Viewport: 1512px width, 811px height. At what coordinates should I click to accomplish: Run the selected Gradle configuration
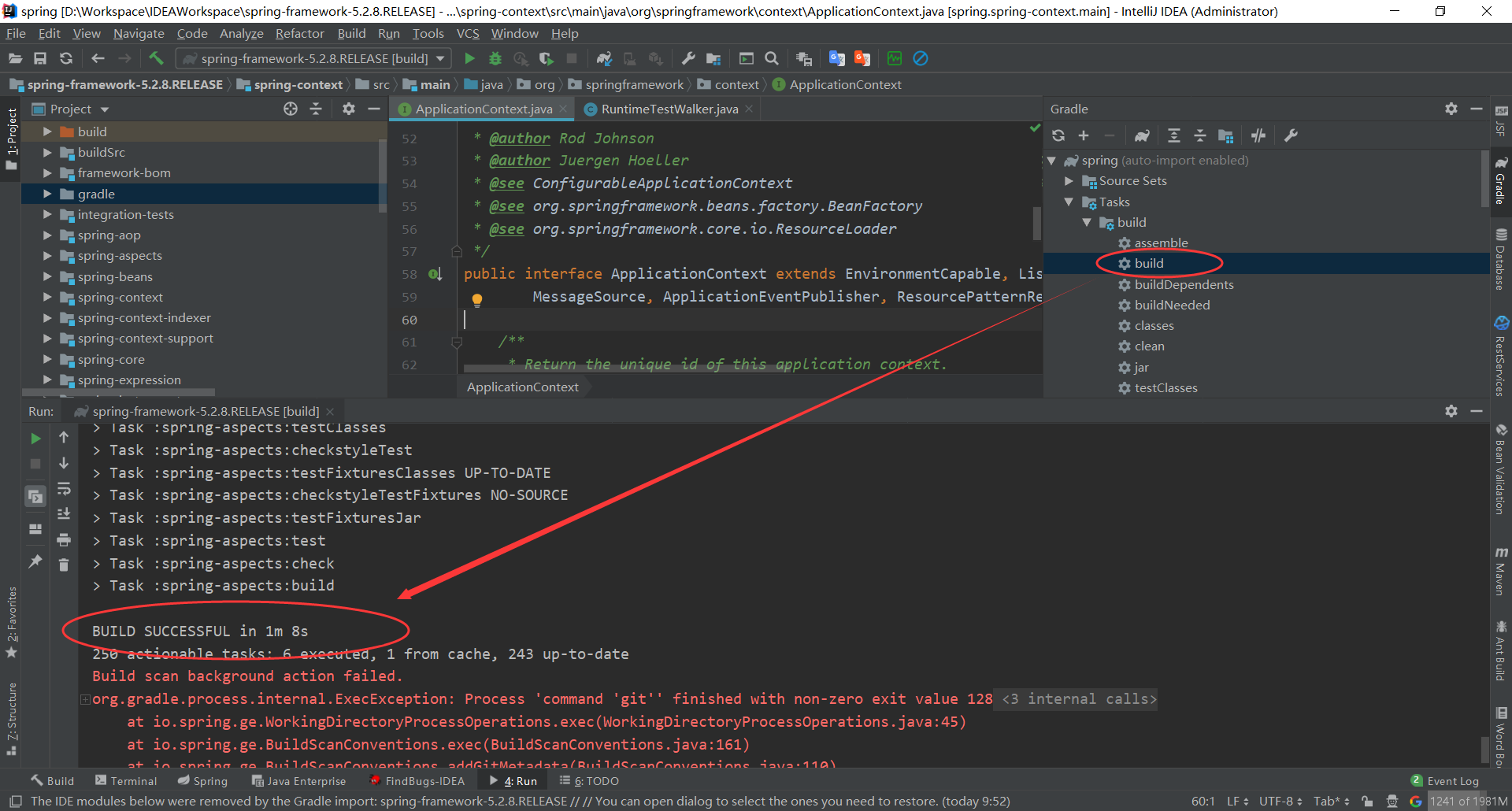coord(469,58)
